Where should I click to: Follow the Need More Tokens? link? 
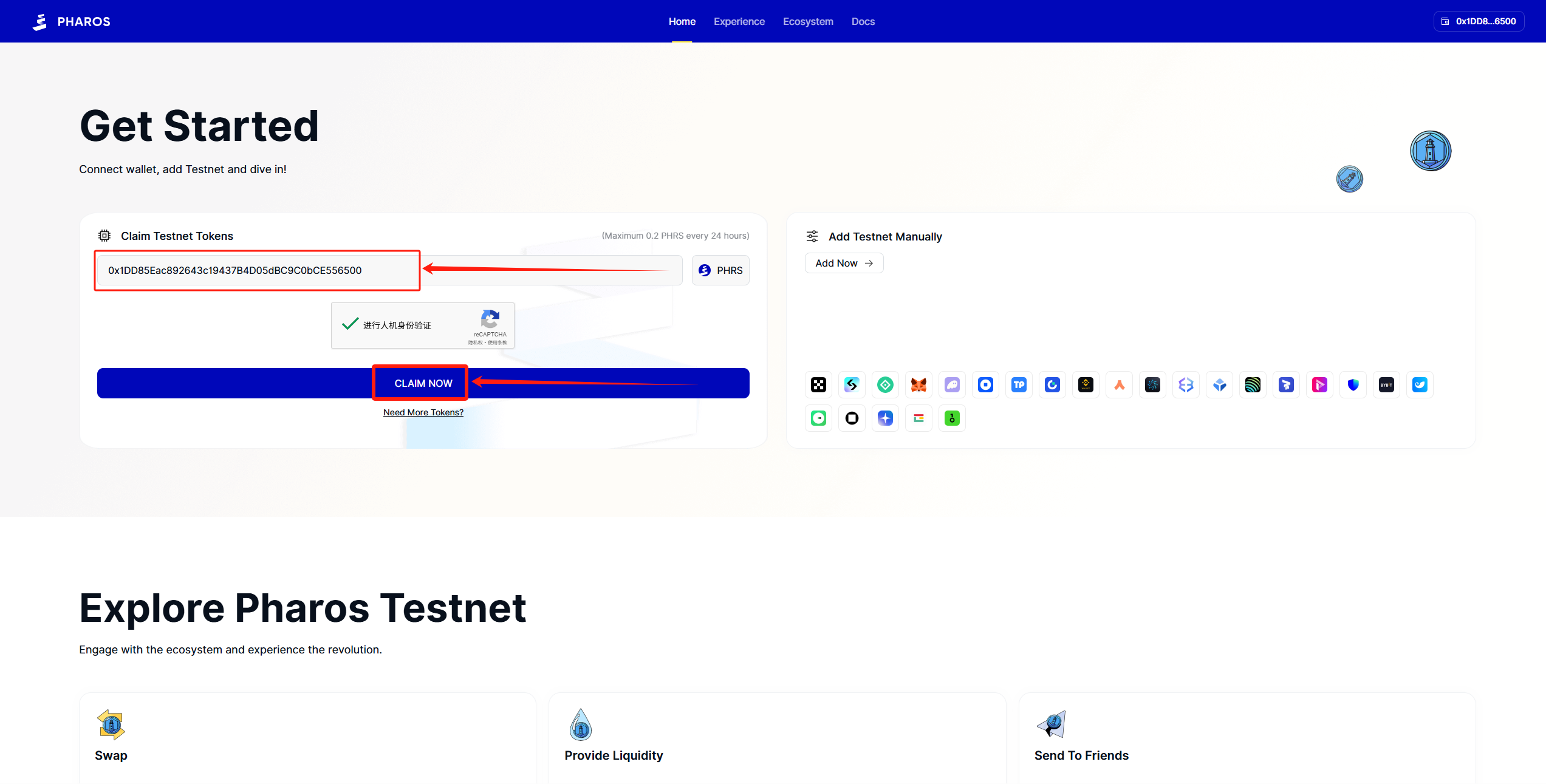pyautogui.click(x=423, y=412)
